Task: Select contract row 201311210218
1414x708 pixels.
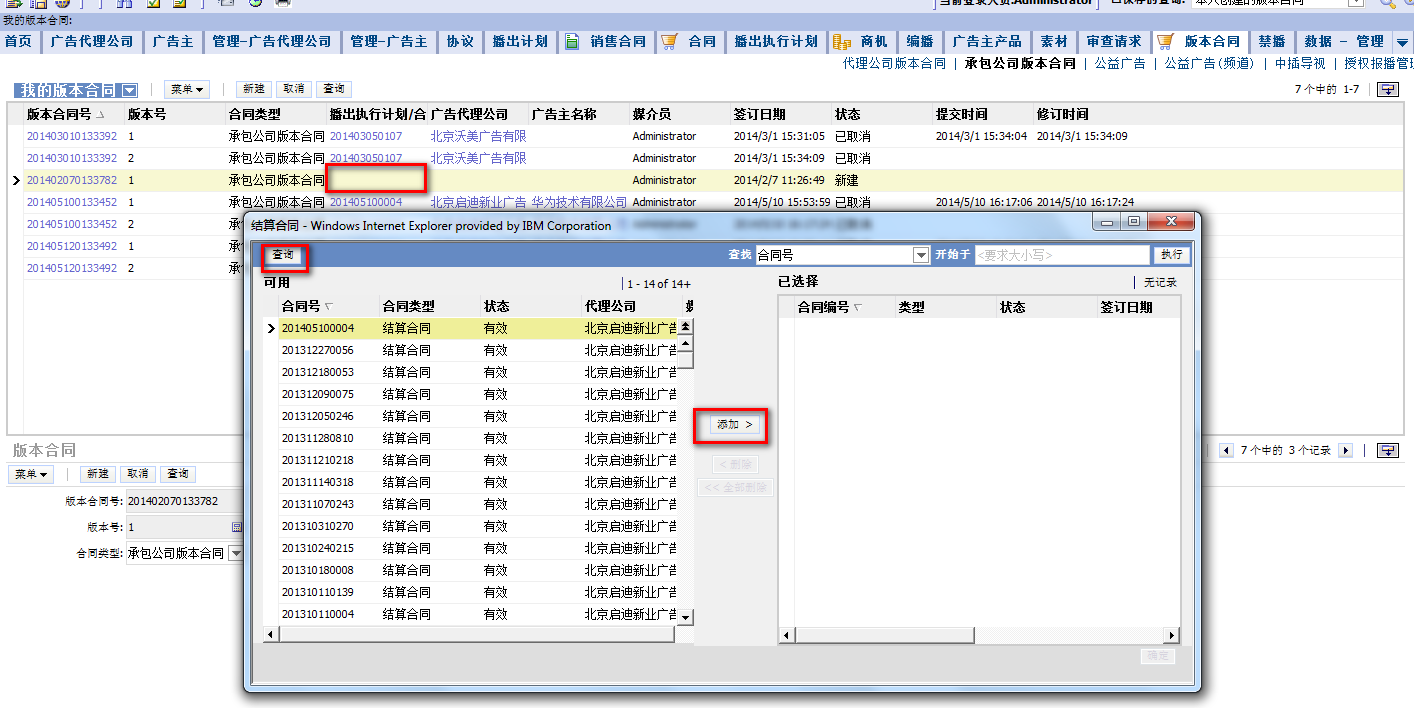Action: click(x=478, y=460)
